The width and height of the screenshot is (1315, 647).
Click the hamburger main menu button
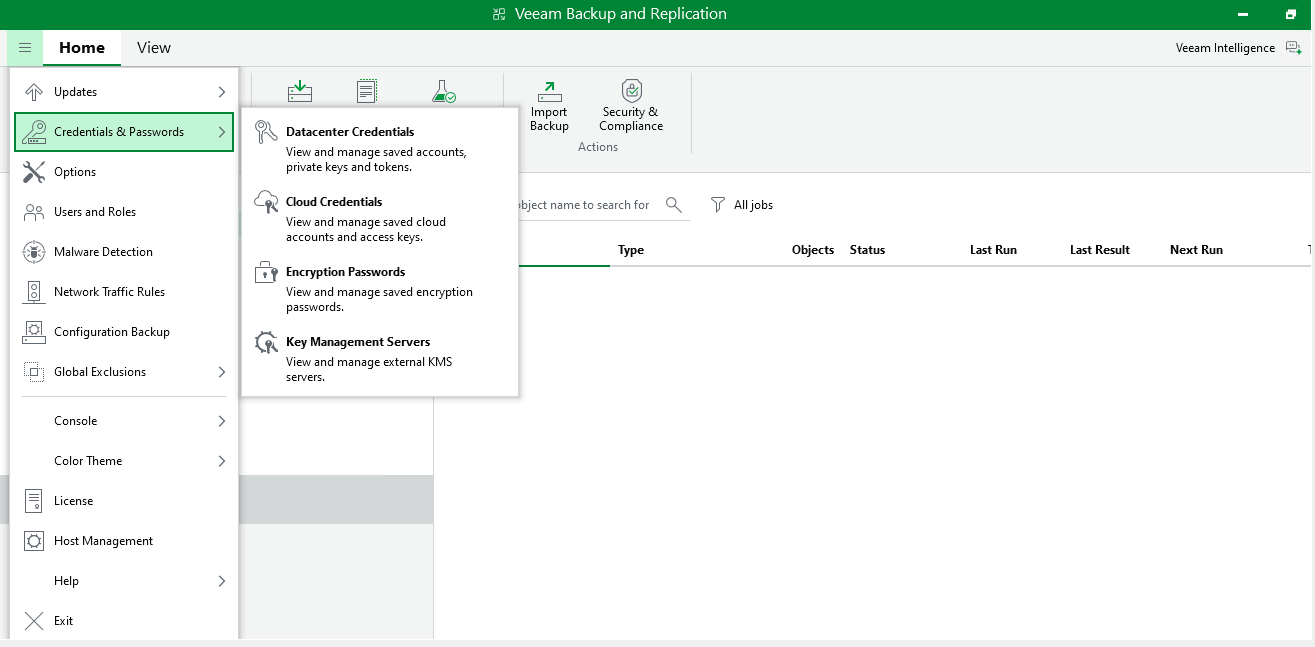point(25,47)
